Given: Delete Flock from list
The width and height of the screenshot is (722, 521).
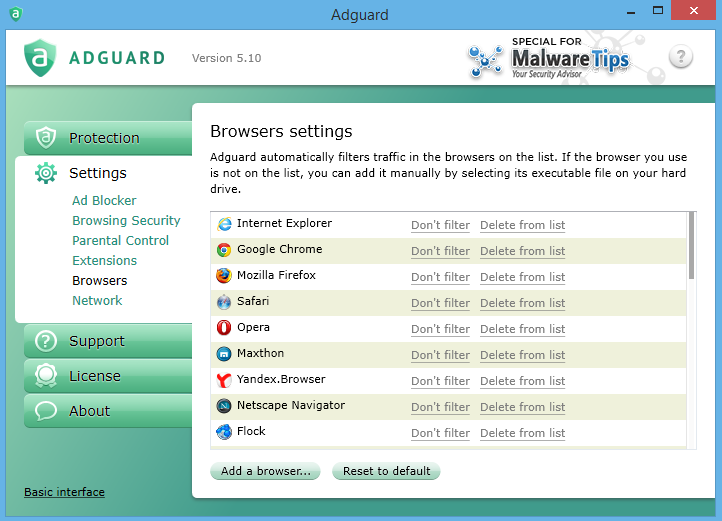Looking at the screenshot, I should (523, 433).
